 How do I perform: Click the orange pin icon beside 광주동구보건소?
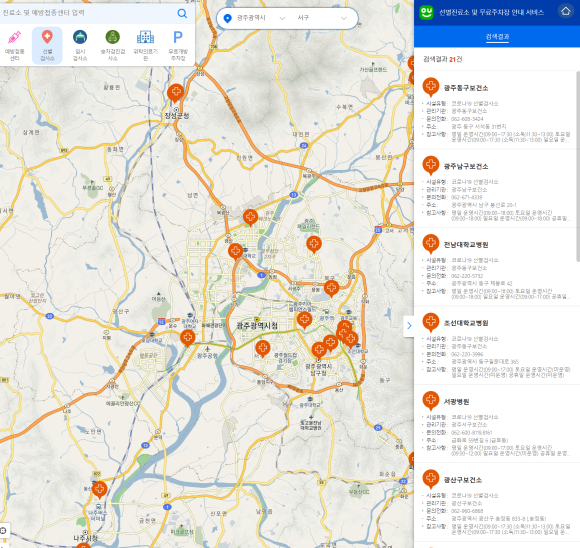[431, 87]
